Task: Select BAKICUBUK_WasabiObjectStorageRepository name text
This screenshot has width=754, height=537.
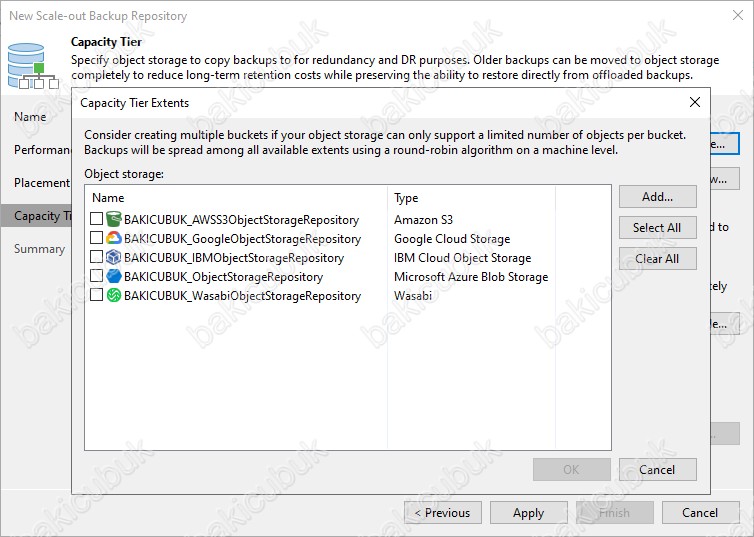Action: [x=242, y=296]
